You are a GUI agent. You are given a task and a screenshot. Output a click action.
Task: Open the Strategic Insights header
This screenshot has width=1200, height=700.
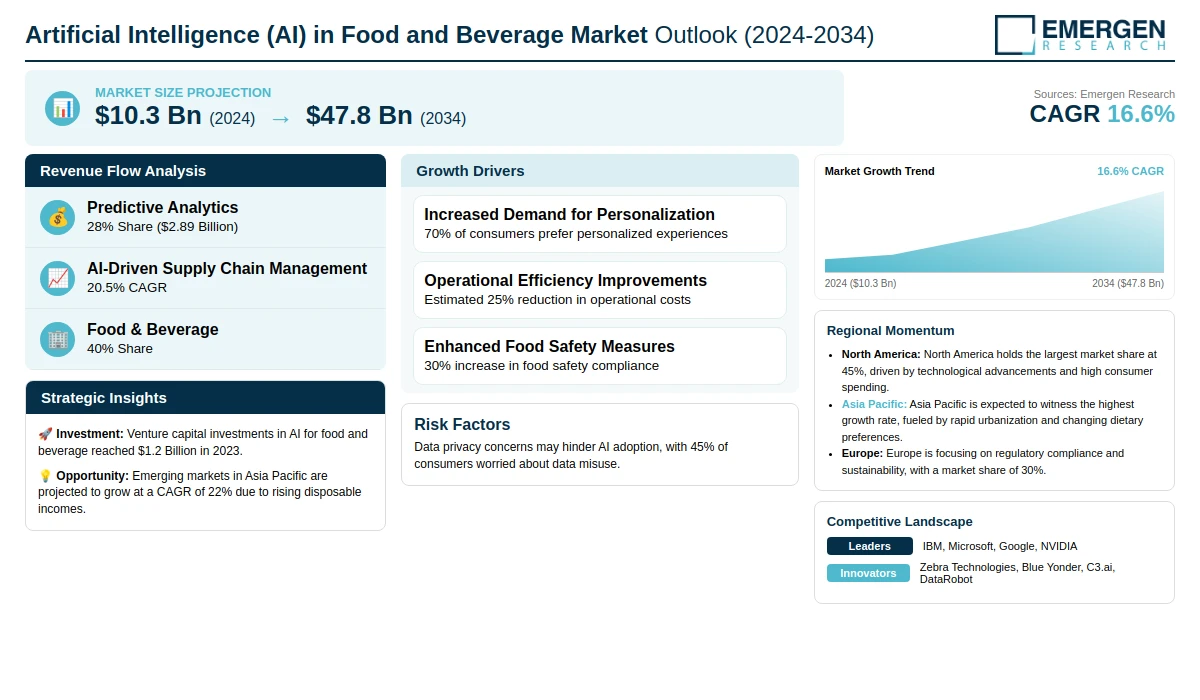tap(205, 398)
